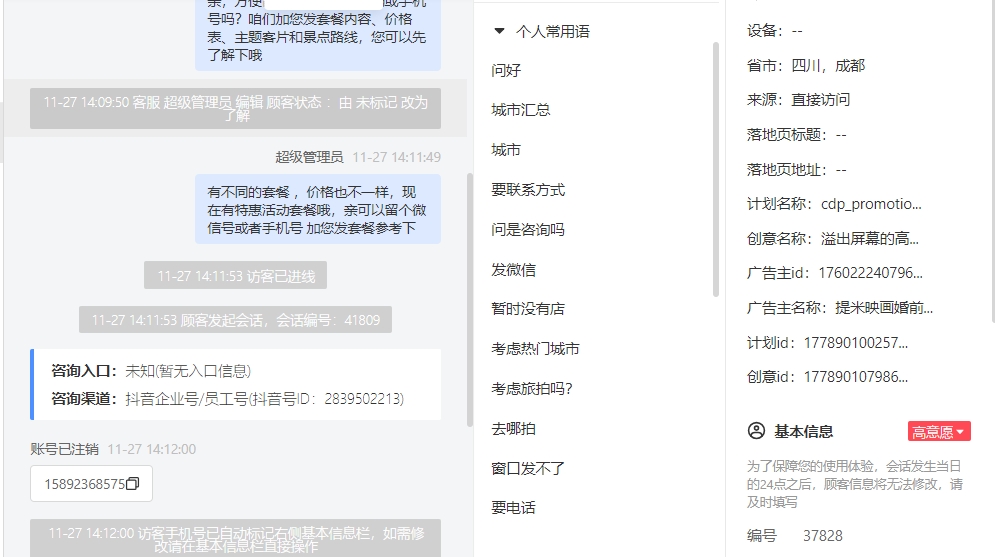The width and height of the screenshot is (995, 557).
Task: Click the notice 访客手机号已自动标记
Action: pos(235,539)
